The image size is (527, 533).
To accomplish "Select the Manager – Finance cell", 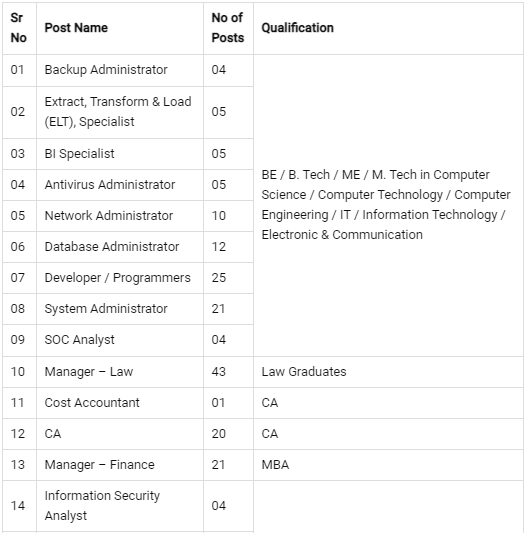I will [120, 465].
